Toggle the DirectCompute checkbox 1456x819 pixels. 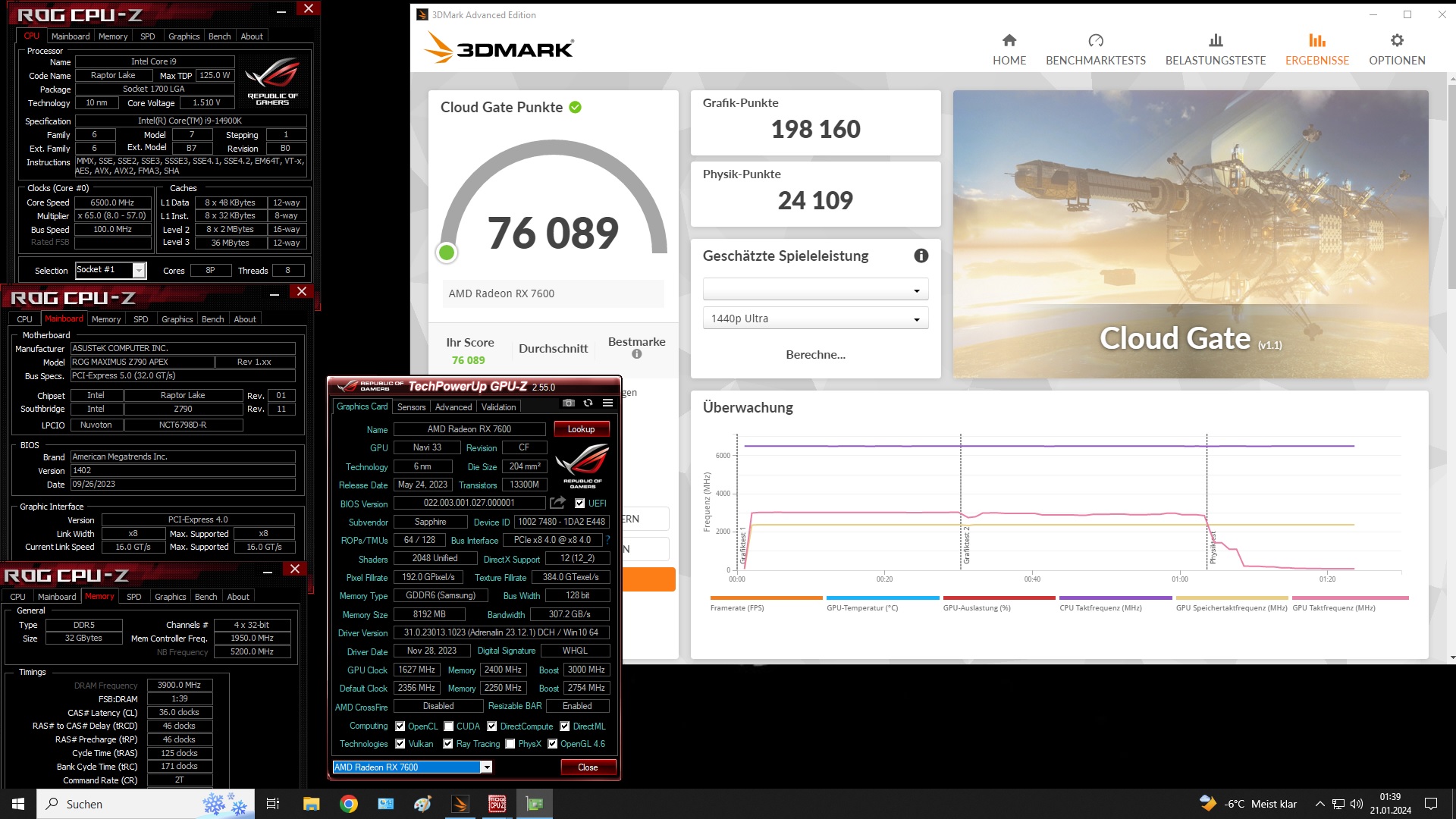tap(492, 726)
